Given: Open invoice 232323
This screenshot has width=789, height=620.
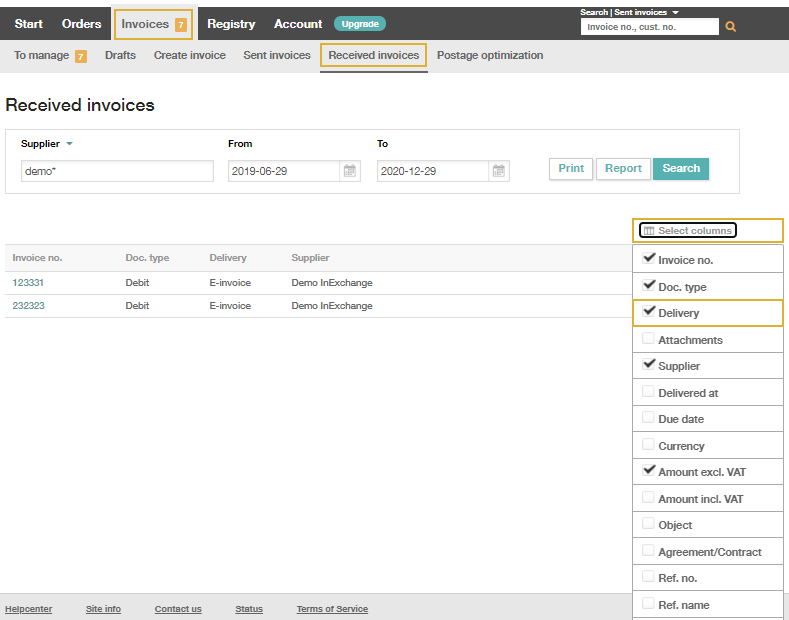Looking at the screenshot, I should coord(28,306).
